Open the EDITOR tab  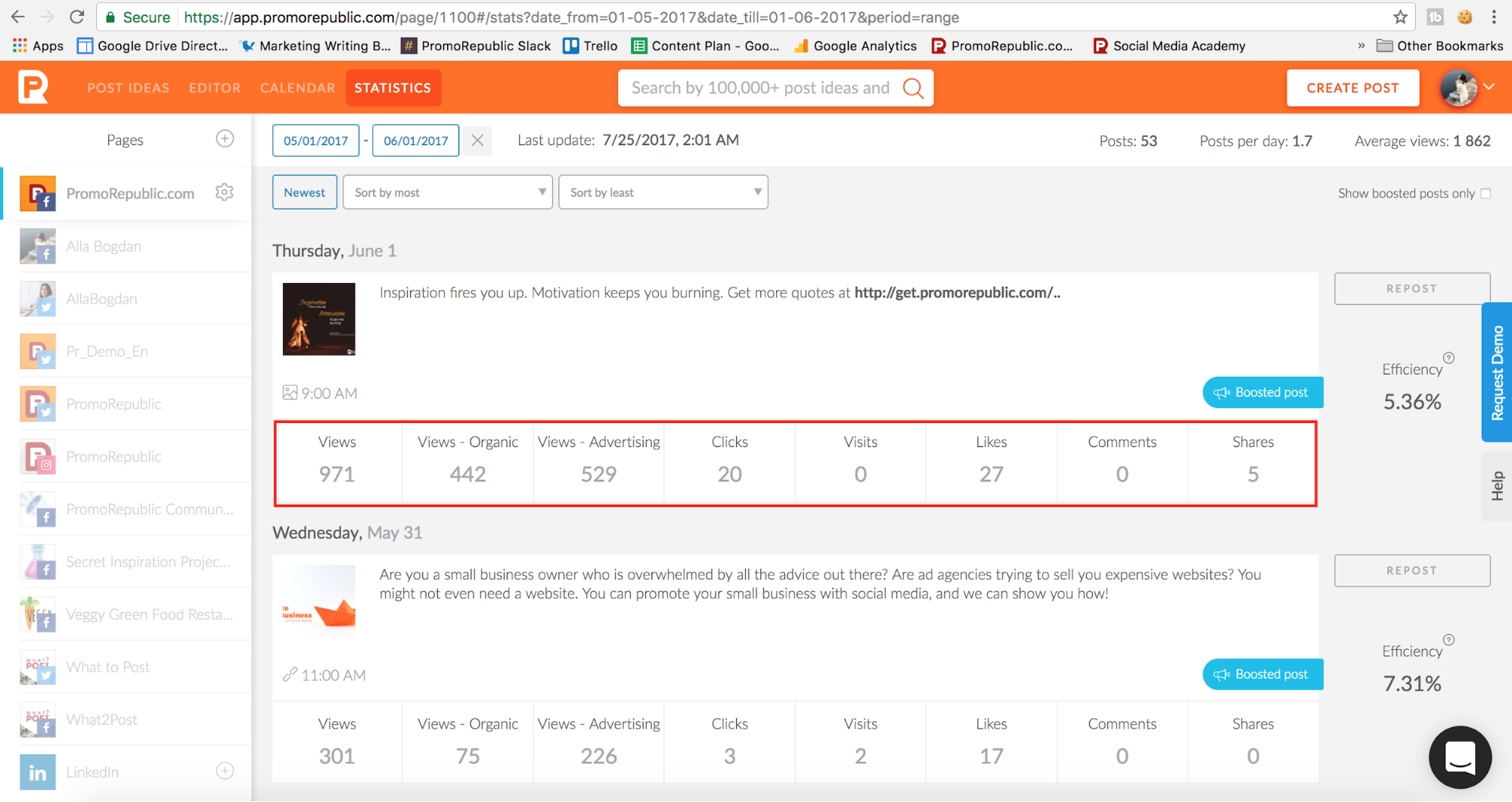[215, 88]
